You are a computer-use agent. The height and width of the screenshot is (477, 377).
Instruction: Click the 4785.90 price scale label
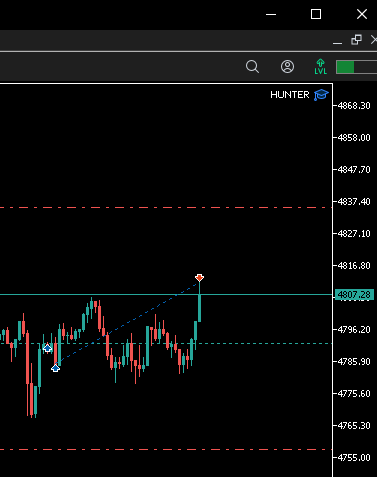coord(354,362)
